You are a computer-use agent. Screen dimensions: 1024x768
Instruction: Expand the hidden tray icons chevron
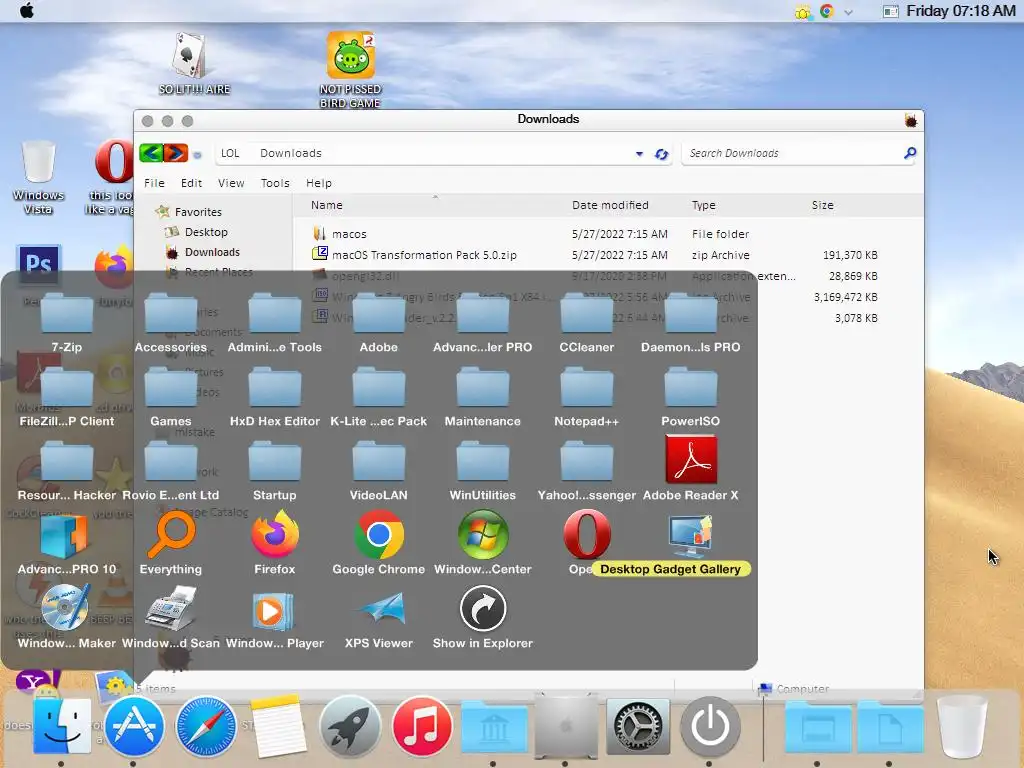tap(848, 12)
